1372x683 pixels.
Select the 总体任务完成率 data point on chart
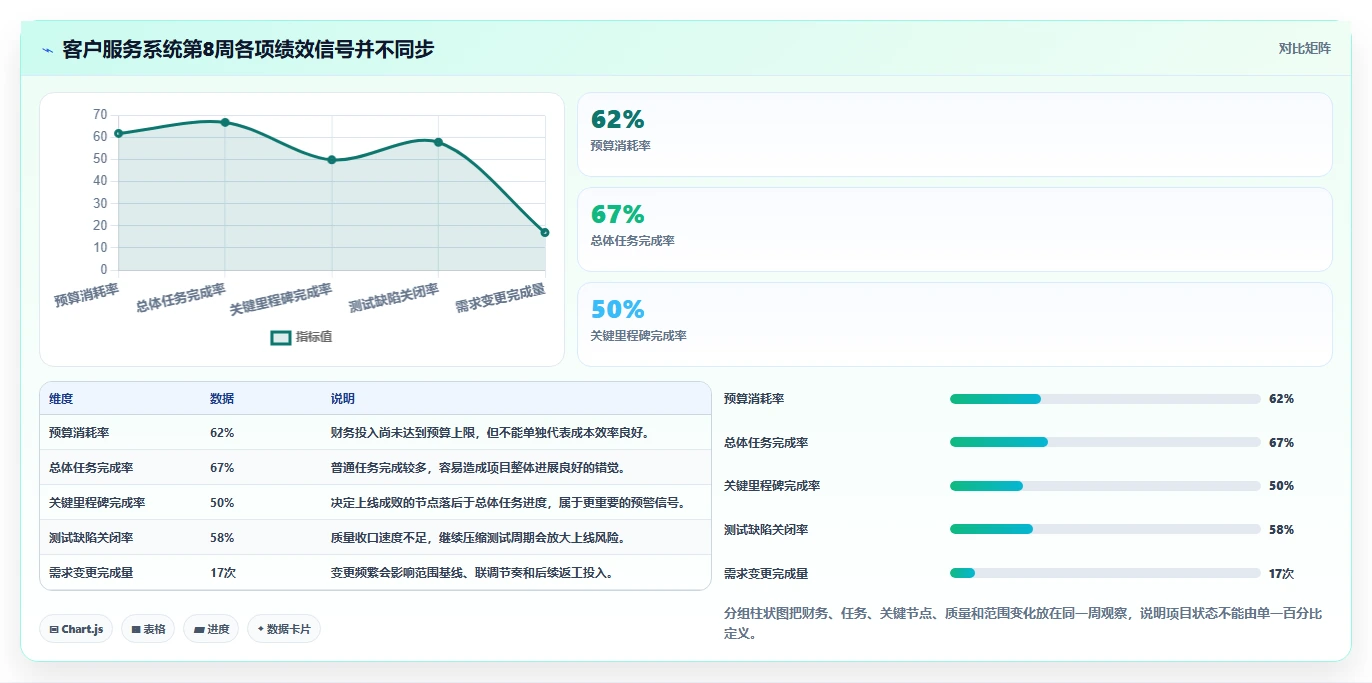pyautogui.click(x=225, y=122)
